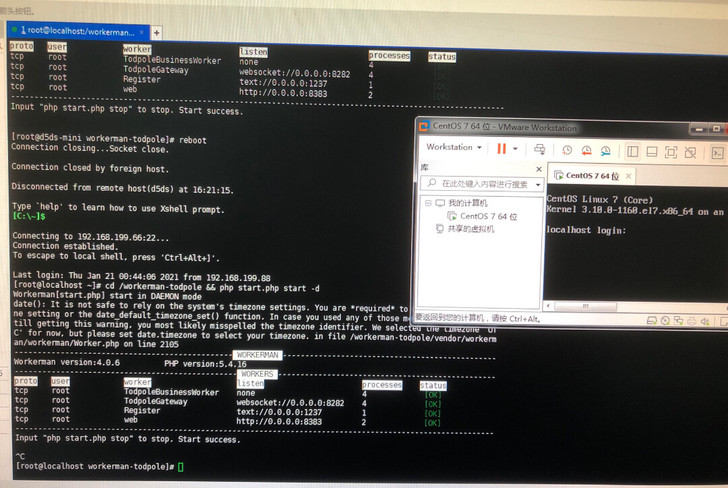Click the [OK] status for TodpoleBusinessWorker row
The image size is (728, 488).
point(433,395)
